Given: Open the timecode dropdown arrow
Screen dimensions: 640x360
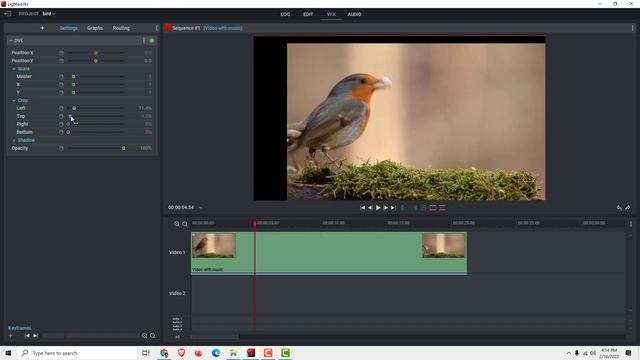Looking at the screenshot, I should click(200, 208).
